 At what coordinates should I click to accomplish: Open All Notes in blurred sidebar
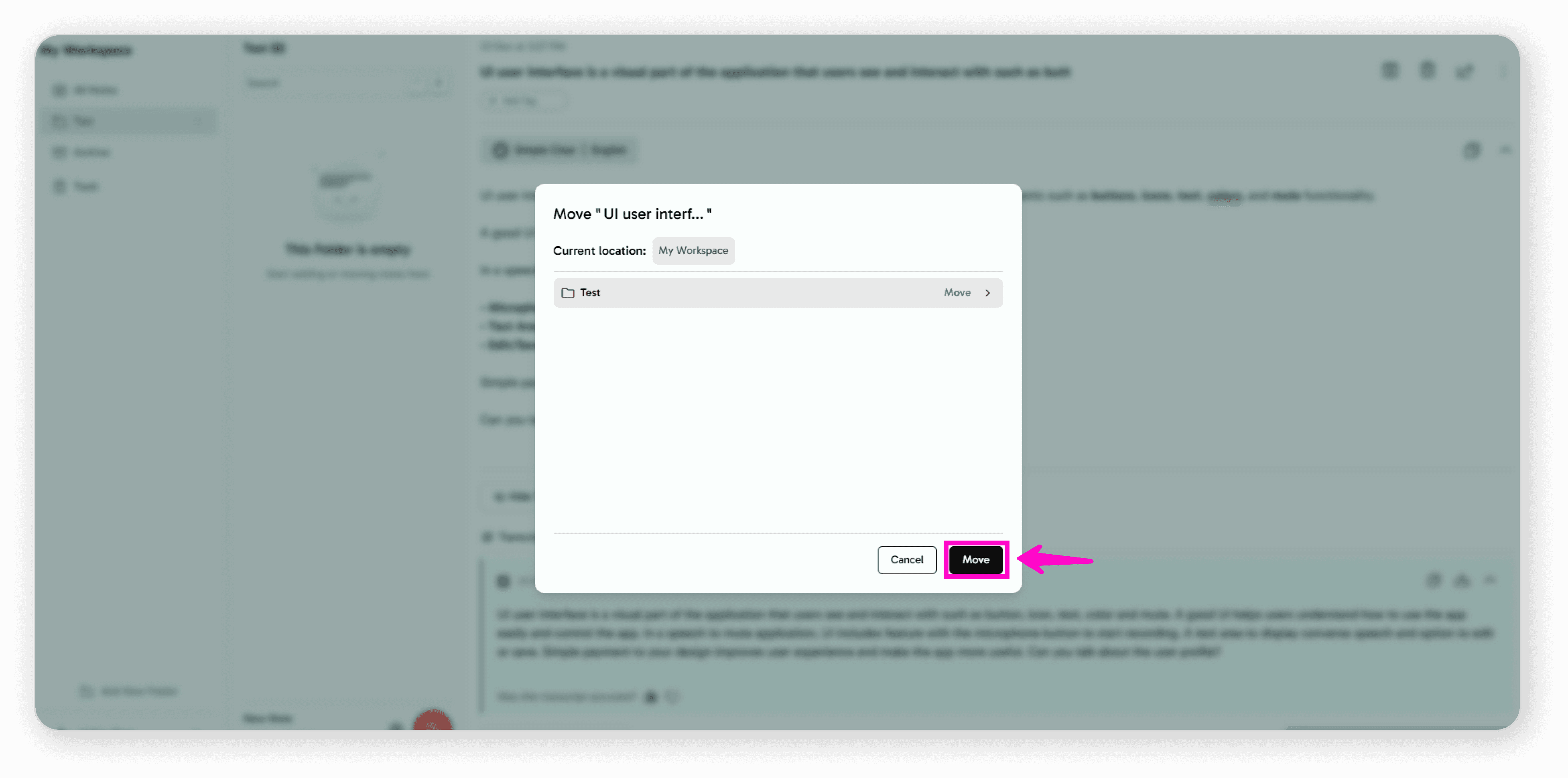point(94,91)
